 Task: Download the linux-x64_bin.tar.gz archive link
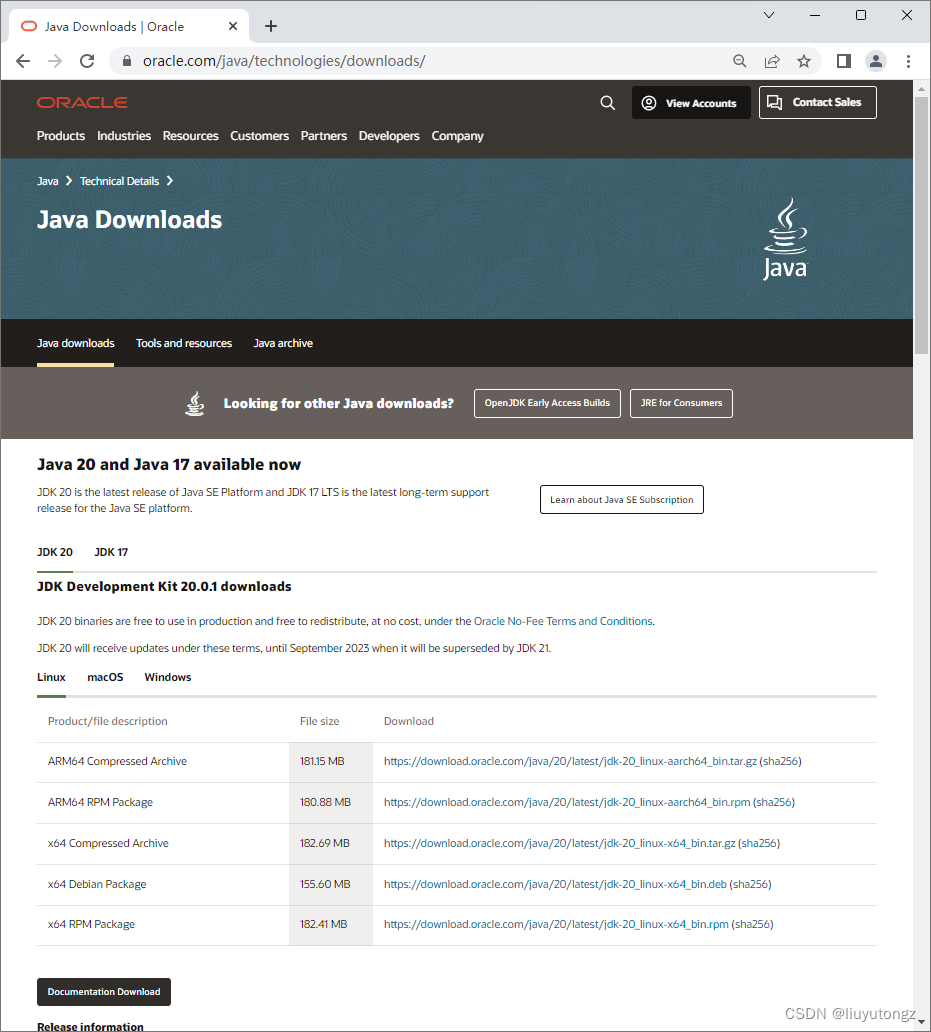(x=559, y=843)
